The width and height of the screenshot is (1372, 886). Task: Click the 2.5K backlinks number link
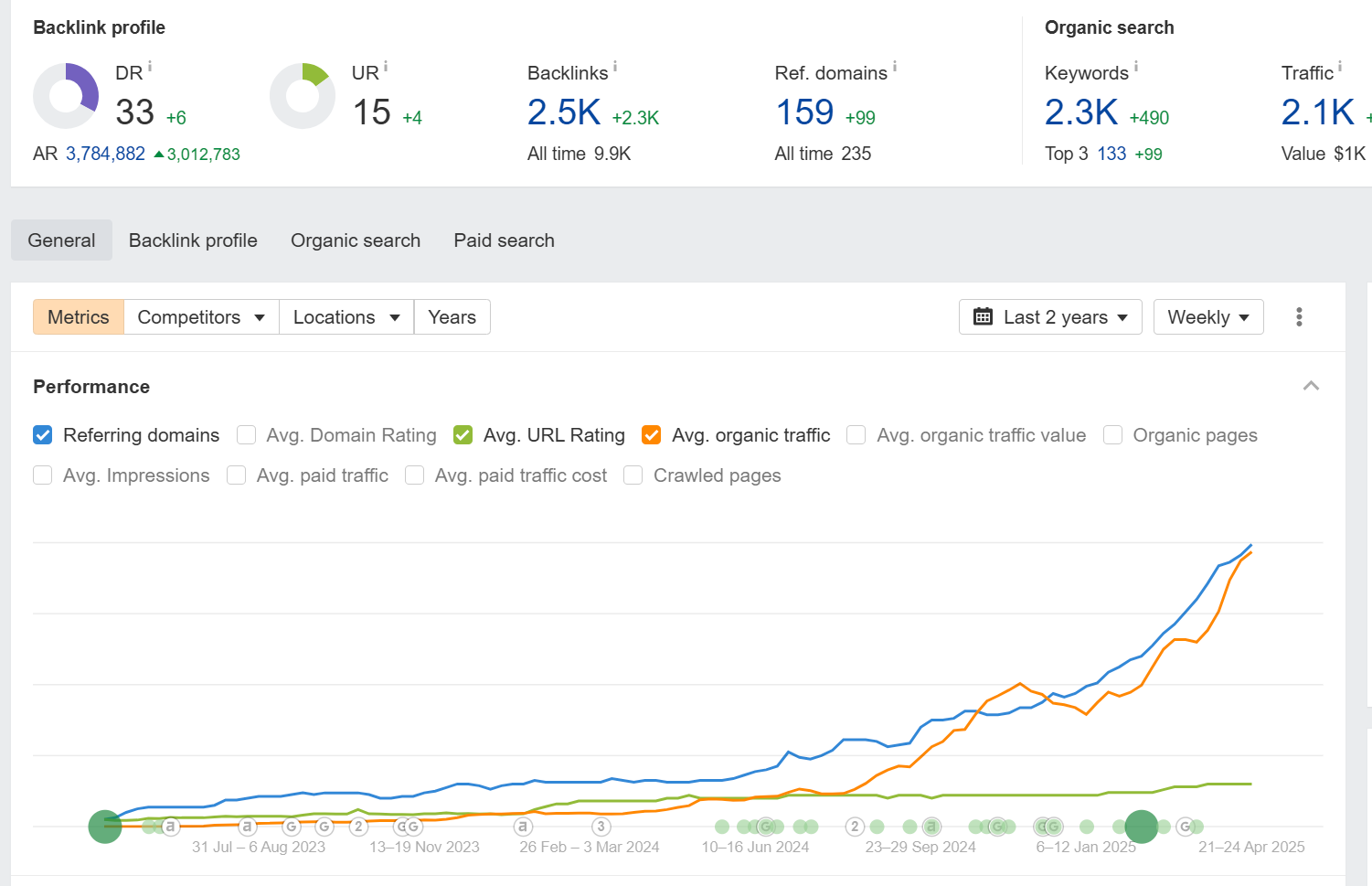coord(564,112)
